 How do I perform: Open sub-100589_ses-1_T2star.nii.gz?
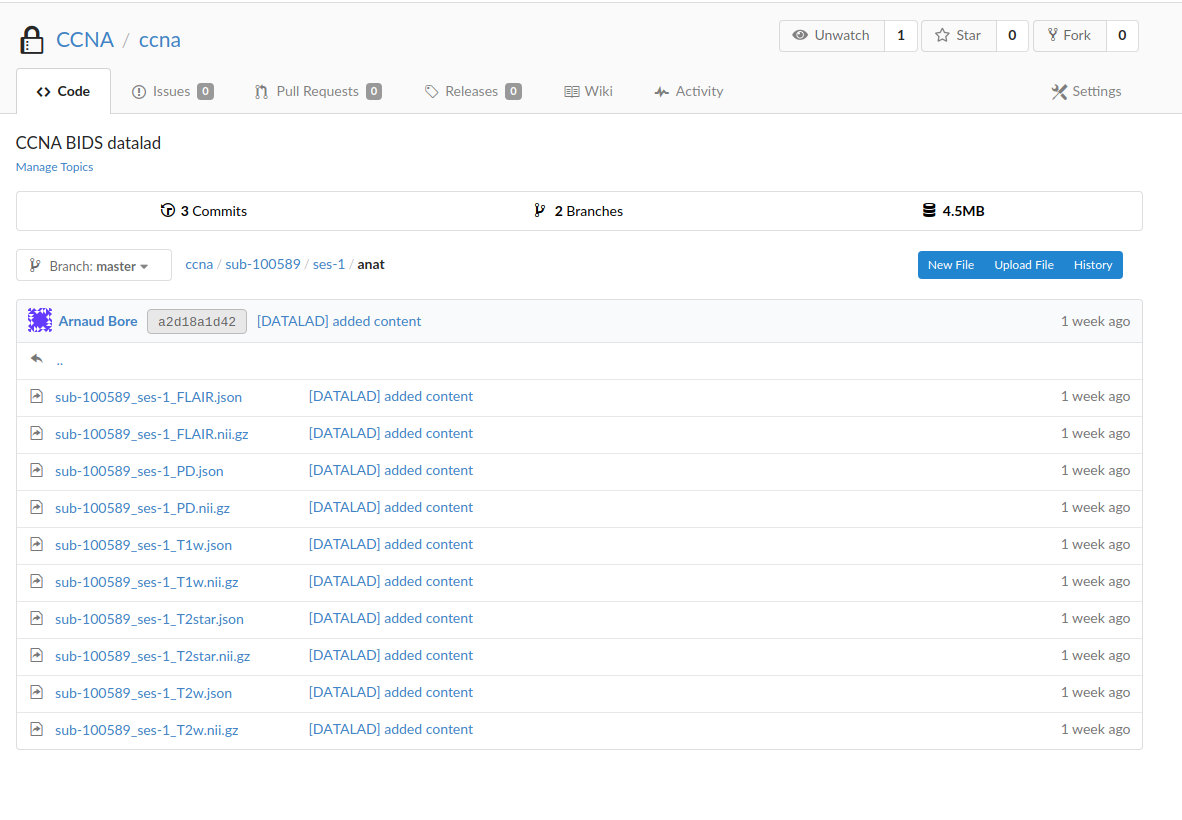coord(152,656)
